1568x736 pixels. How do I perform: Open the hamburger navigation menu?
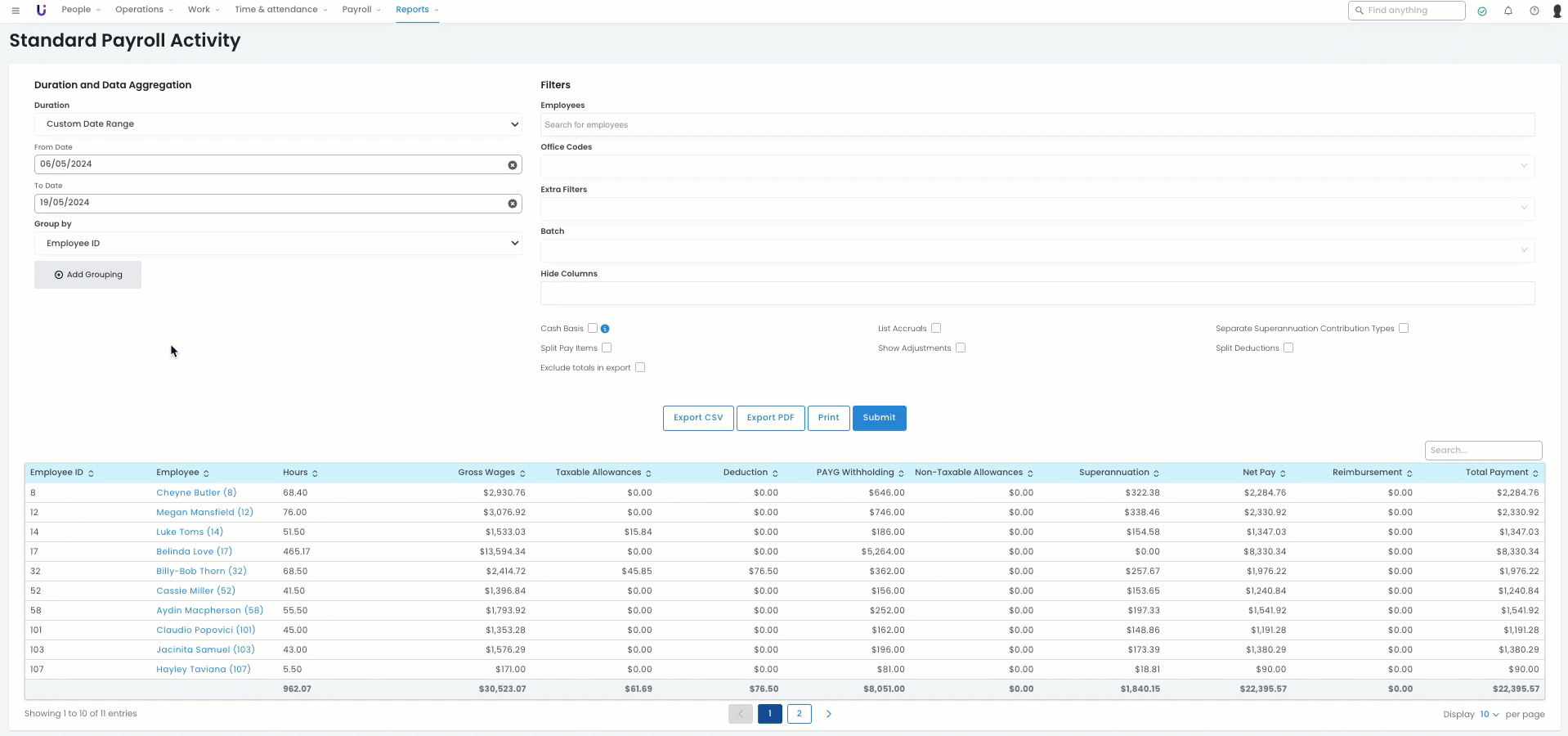[16, 11]
